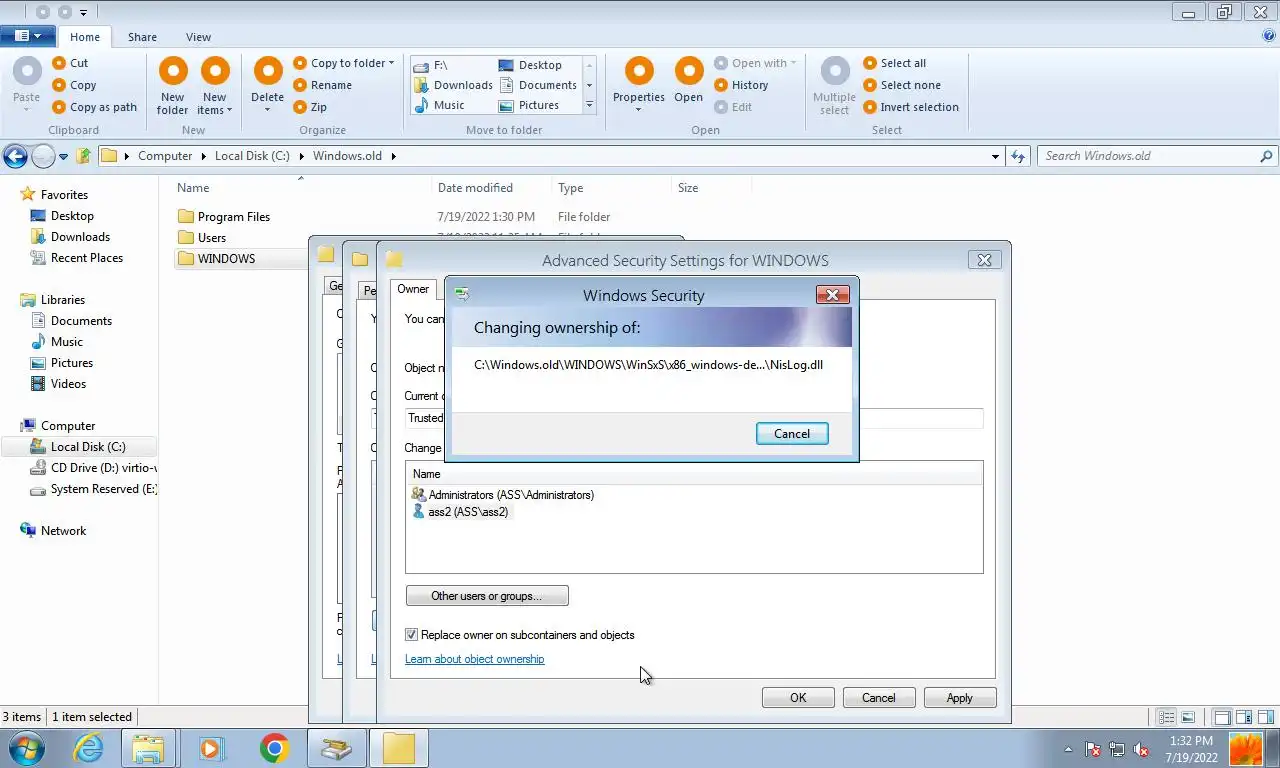Select Program Files folder in file list
The height and width of the screenshot is (768, 1280).
click(x=224, y=217)
